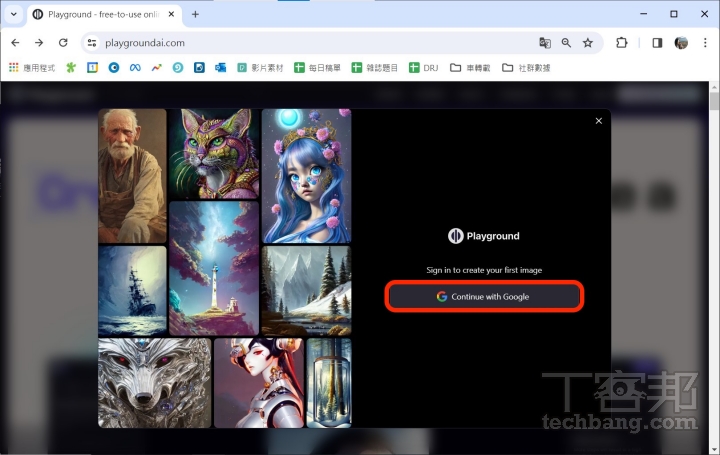Open the trend chart bookmark icon
The image size is (720, 455).
pos(157,68)
